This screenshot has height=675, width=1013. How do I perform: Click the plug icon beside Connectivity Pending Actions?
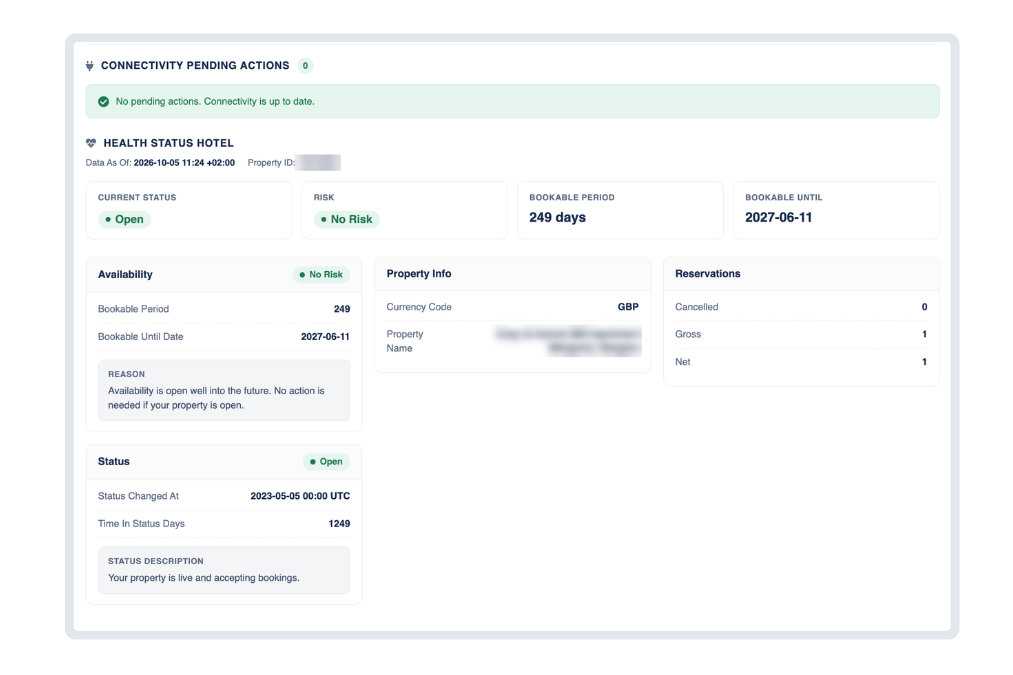point(90,65)
